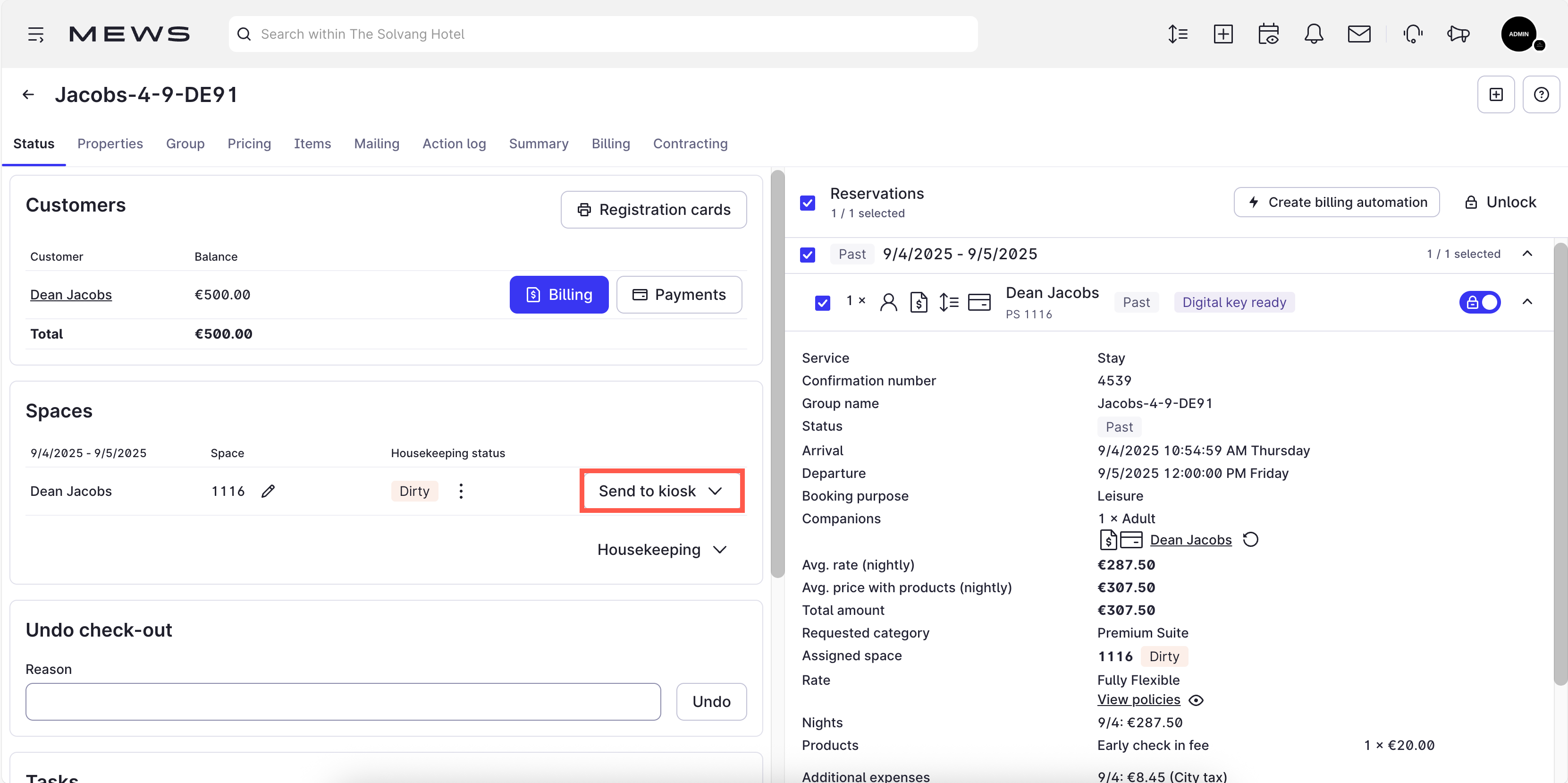Switch to the Billing tab

[x=610, y=144]
